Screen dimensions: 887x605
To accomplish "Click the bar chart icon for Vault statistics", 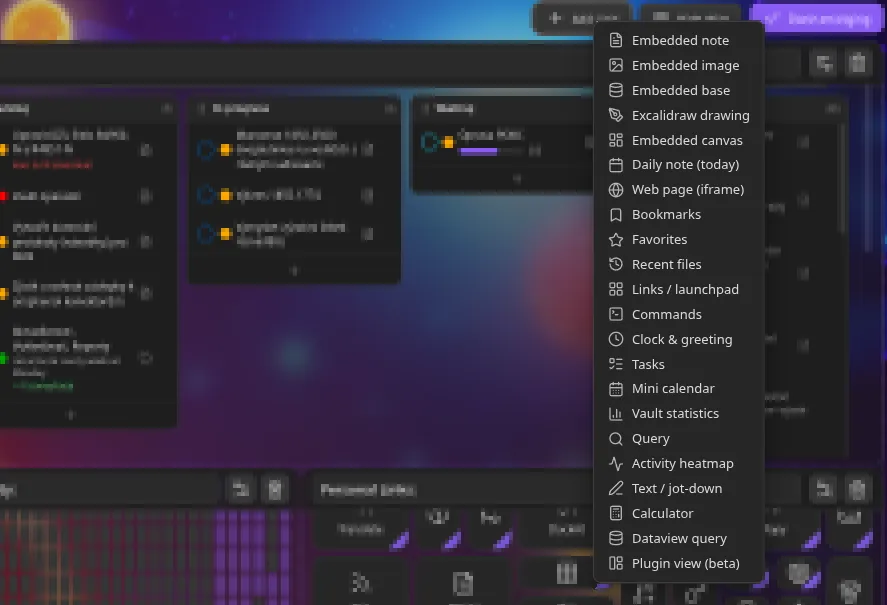I will point(615,414).
